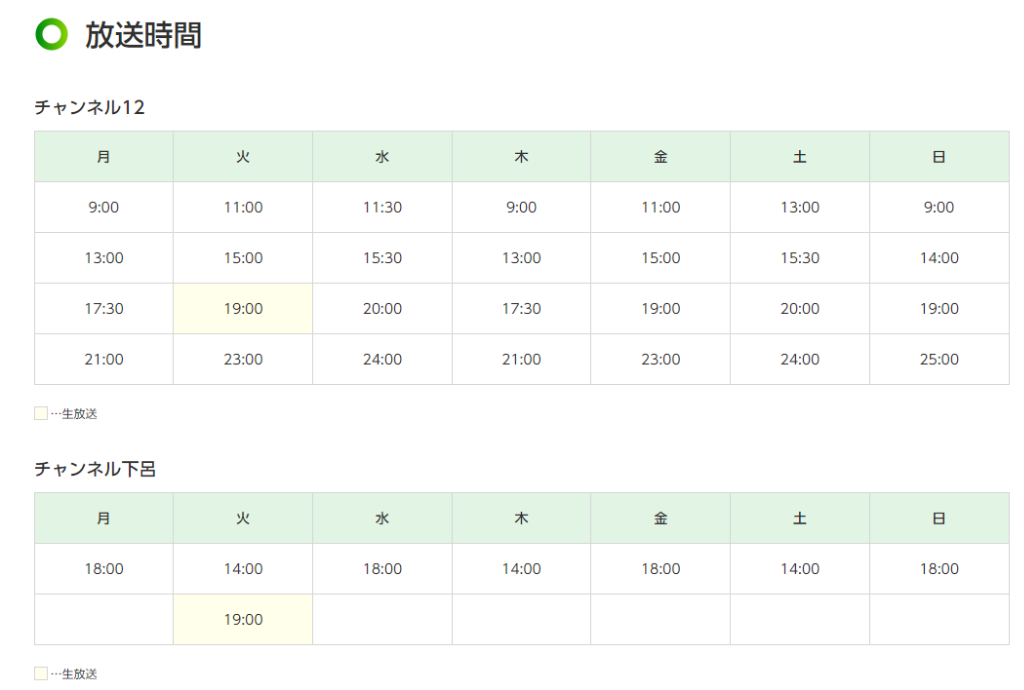The width and height of the screenshot is (1024, 690).
Task: Click the 生放送 legend swatch under チャンネル下呂 table
Action: (41, 674)
